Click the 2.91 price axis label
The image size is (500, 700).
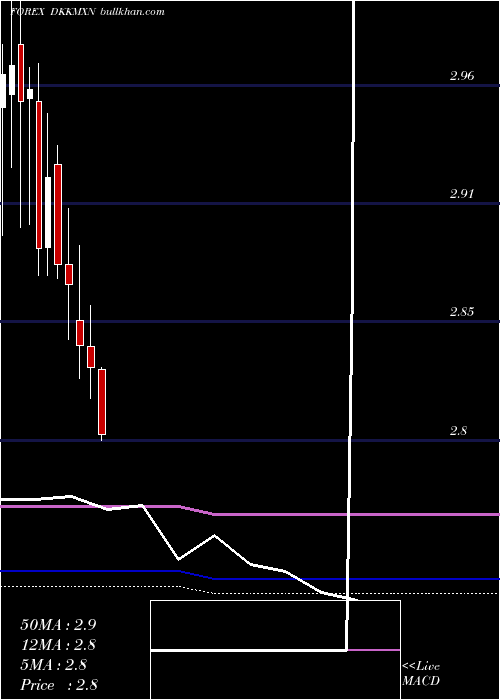click(462, 194)
